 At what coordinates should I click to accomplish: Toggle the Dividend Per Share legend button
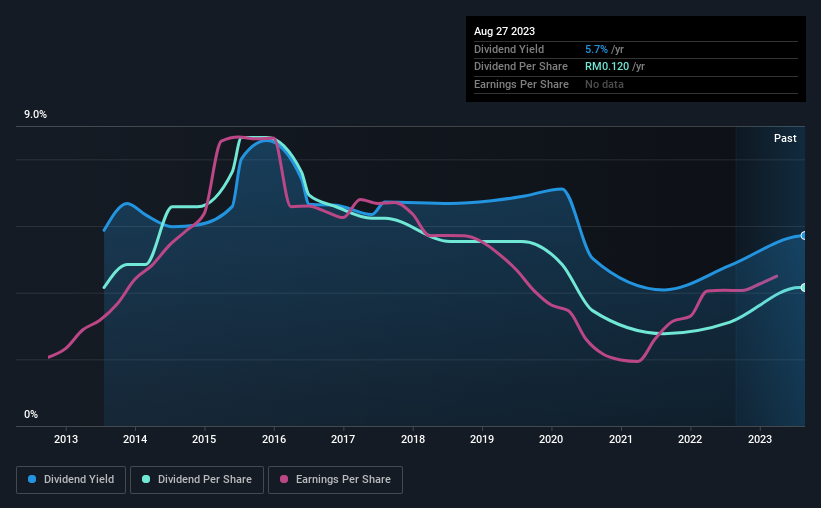(197, 479)
